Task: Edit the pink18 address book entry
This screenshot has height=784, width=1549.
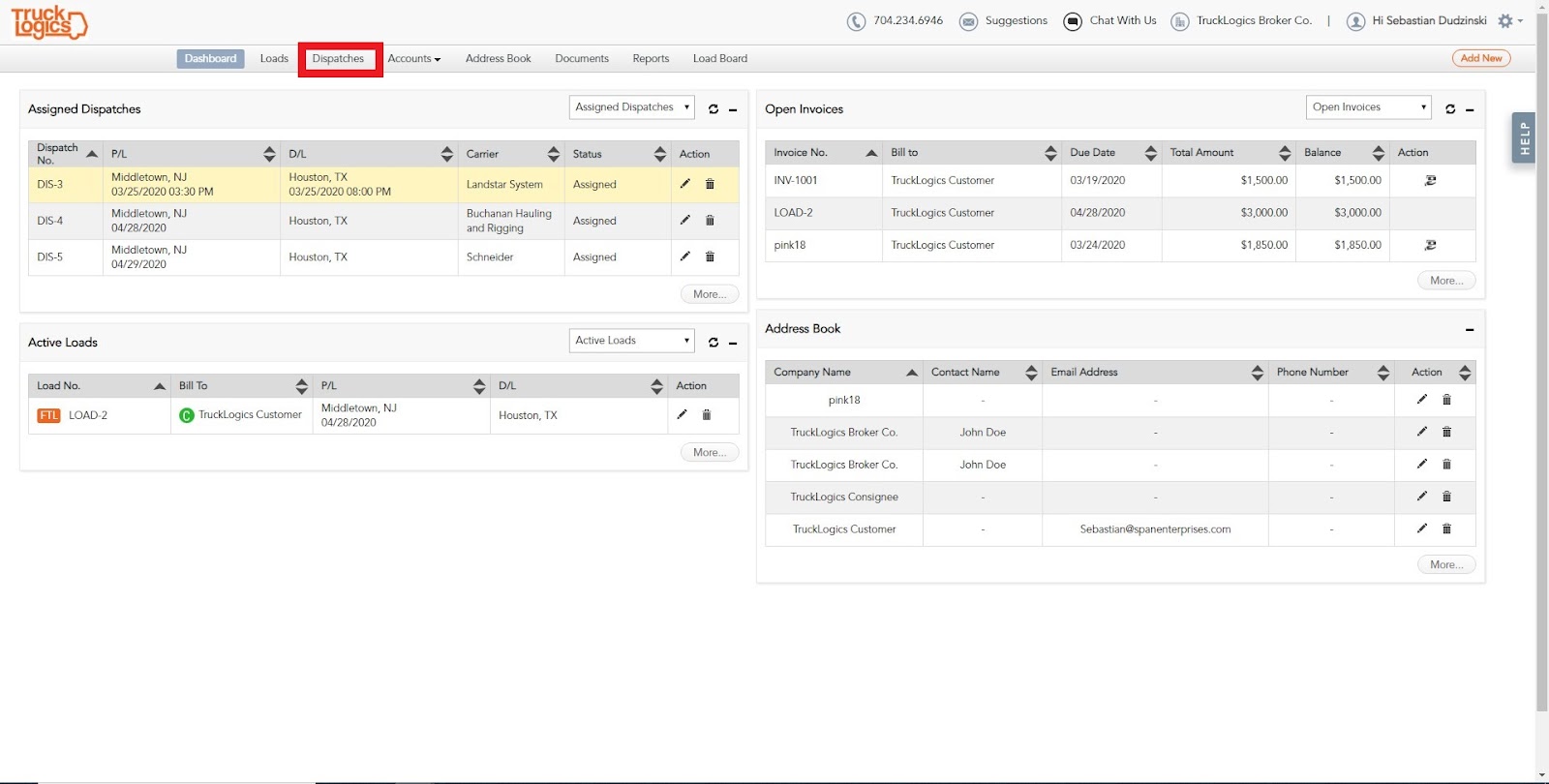Action: click(x=1421, y=399)
